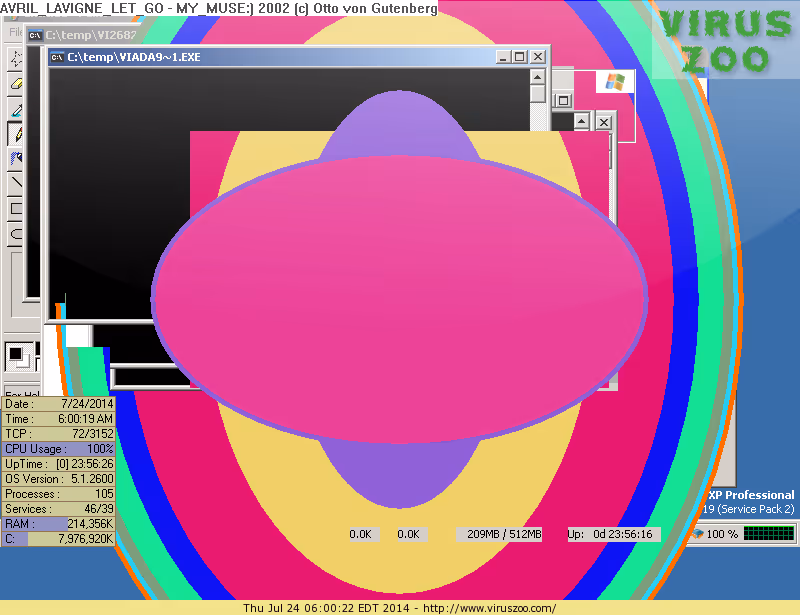Open the File menu in Paint
The height and width of the screenshot is (615, 800).
15,32
